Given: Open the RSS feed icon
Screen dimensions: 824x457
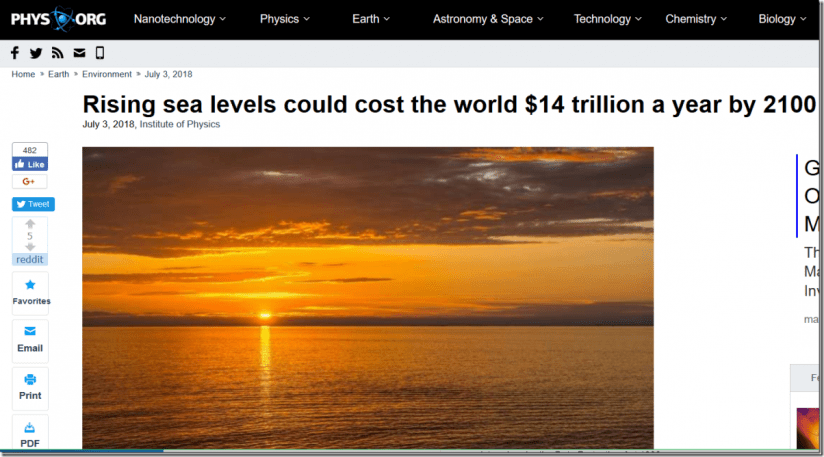Looking at the screenshot, I should pyautogui.click(x=58, y=53).
